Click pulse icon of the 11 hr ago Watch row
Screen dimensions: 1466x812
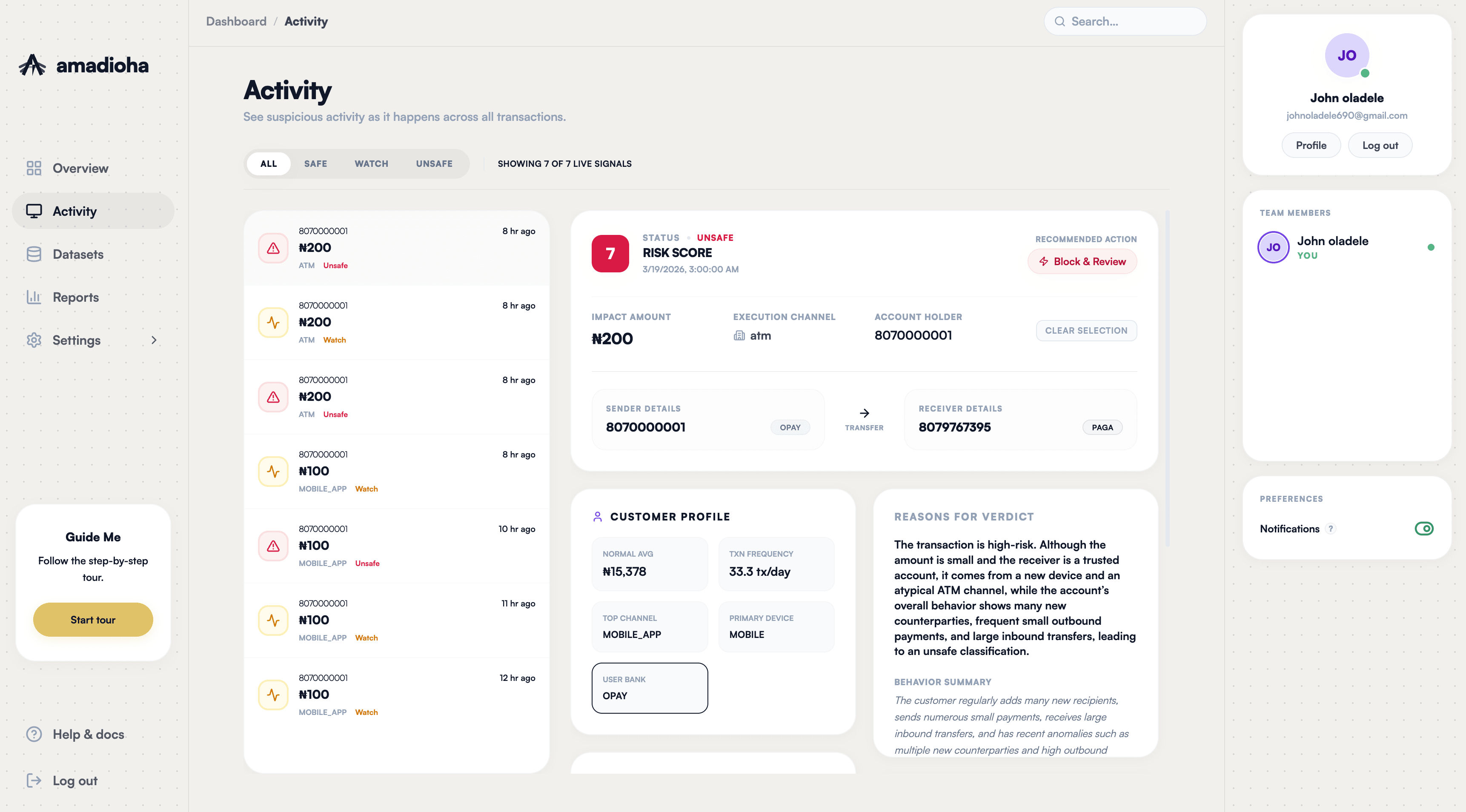click(273, 621)
